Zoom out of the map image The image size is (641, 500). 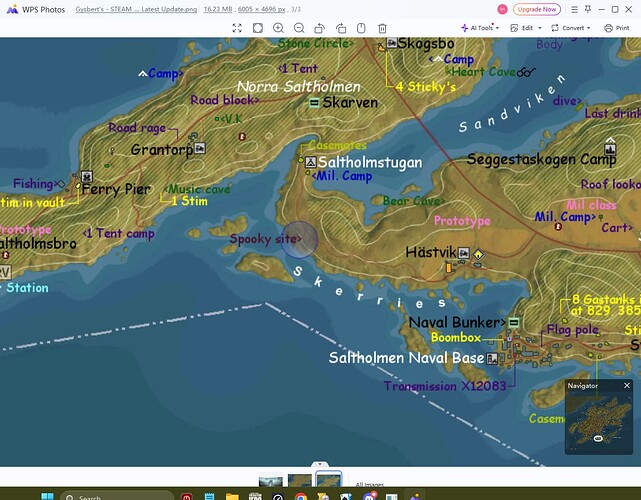(x=299, y=28)
